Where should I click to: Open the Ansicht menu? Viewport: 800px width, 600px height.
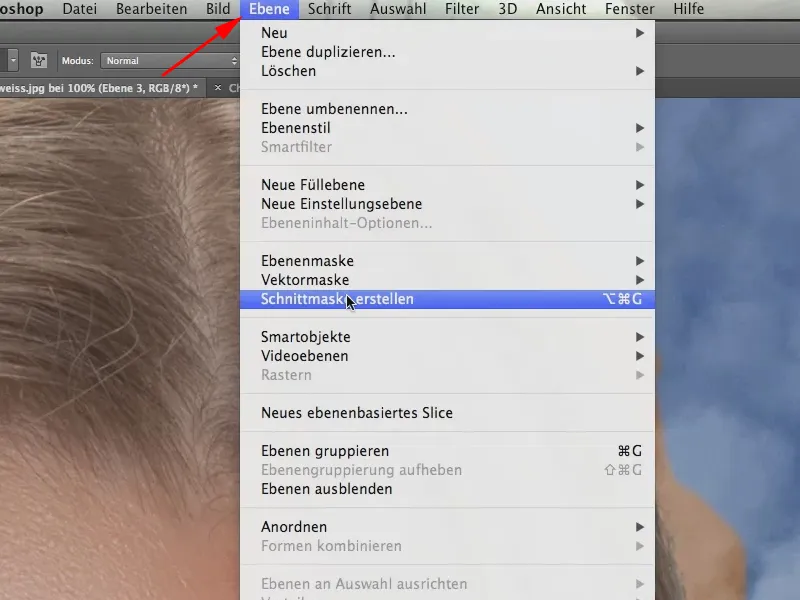(x=561, y=9)
